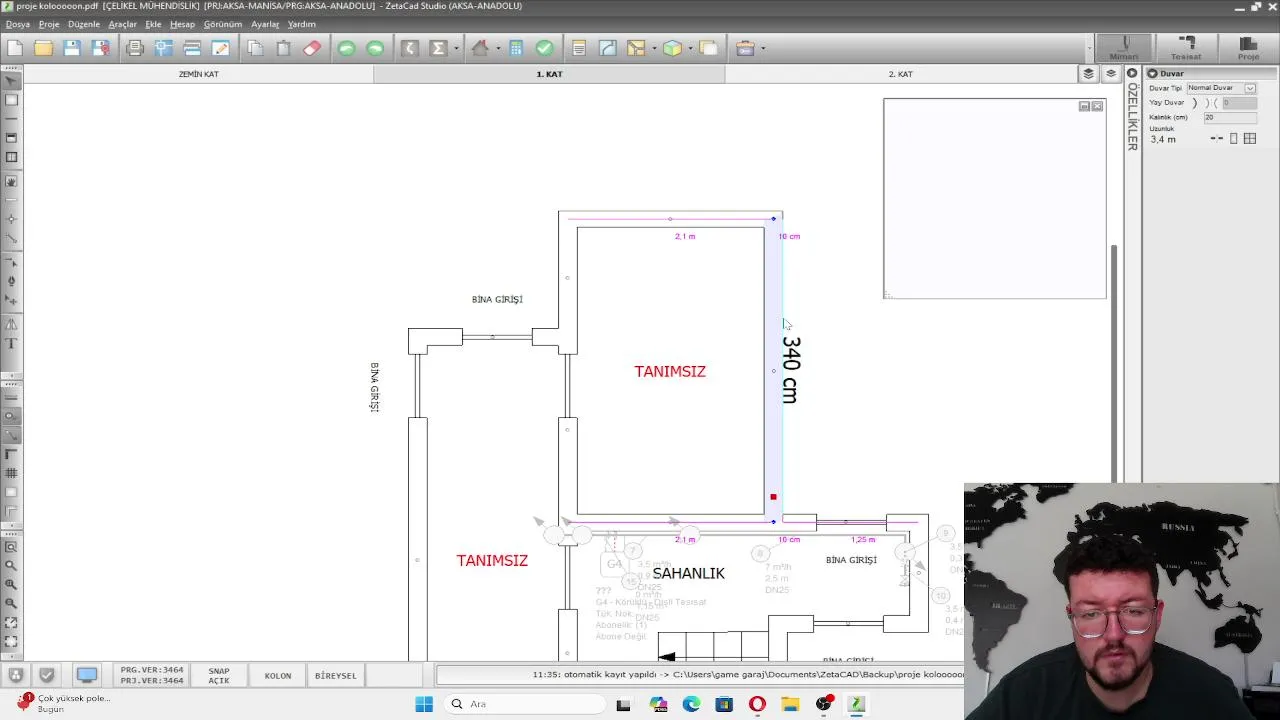This screenshot has width=1280, height=720.
Task: Open a project via folder icon
Action: [x=43, y=48]
